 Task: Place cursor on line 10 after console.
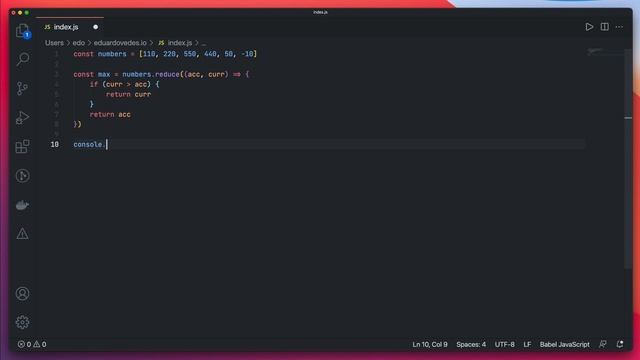[107, 144]
